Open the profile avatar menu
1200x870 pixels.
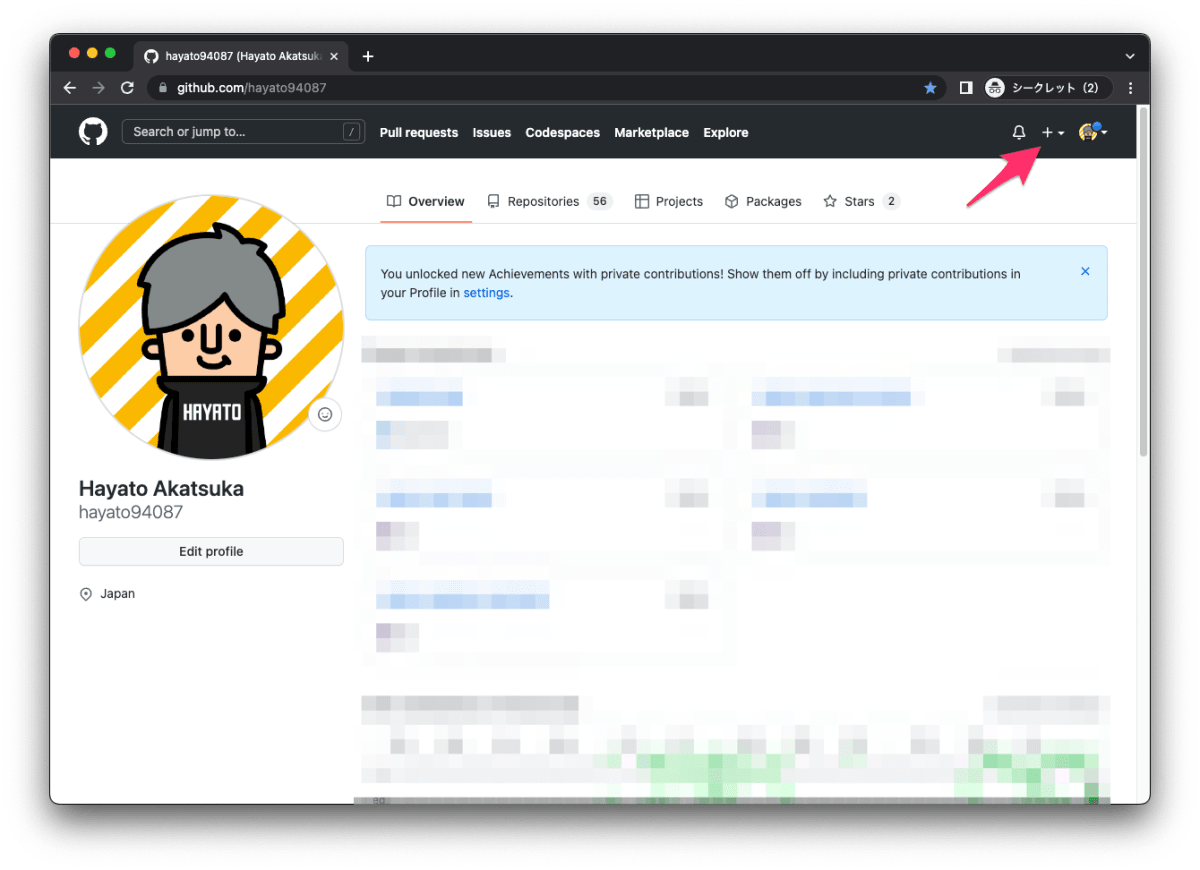(x=1089, y=131)
